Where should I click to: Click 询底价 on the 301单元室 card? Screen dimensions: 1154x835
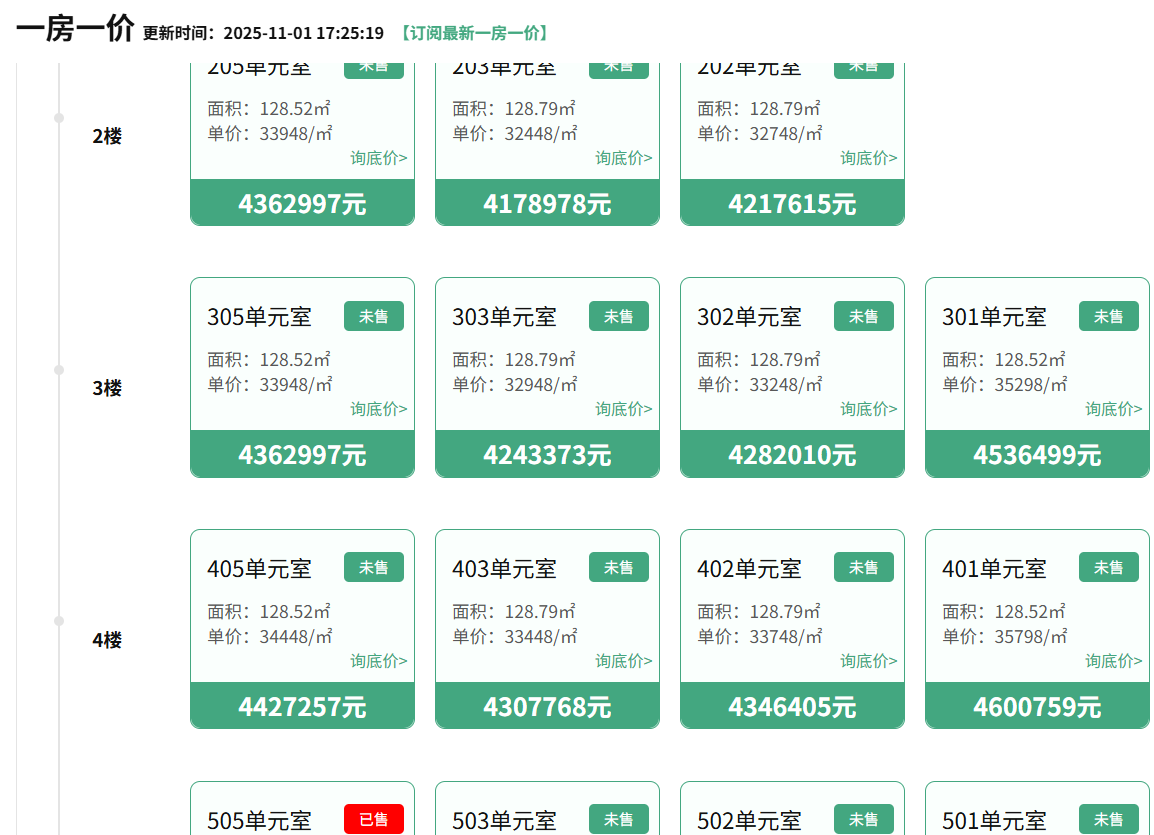(1113, 409)
